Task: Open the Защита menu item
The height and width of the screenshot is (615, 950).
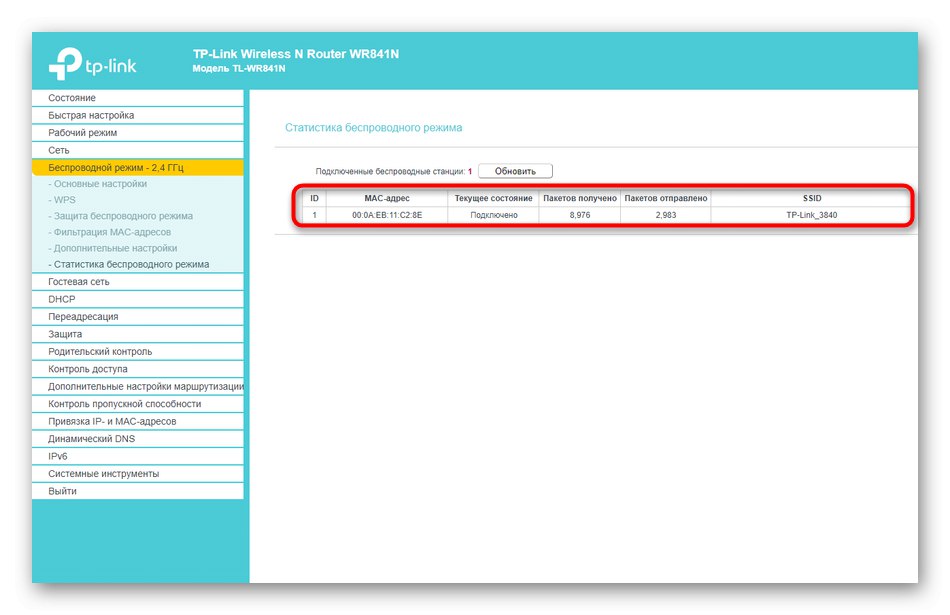Action: click(138, 334)
